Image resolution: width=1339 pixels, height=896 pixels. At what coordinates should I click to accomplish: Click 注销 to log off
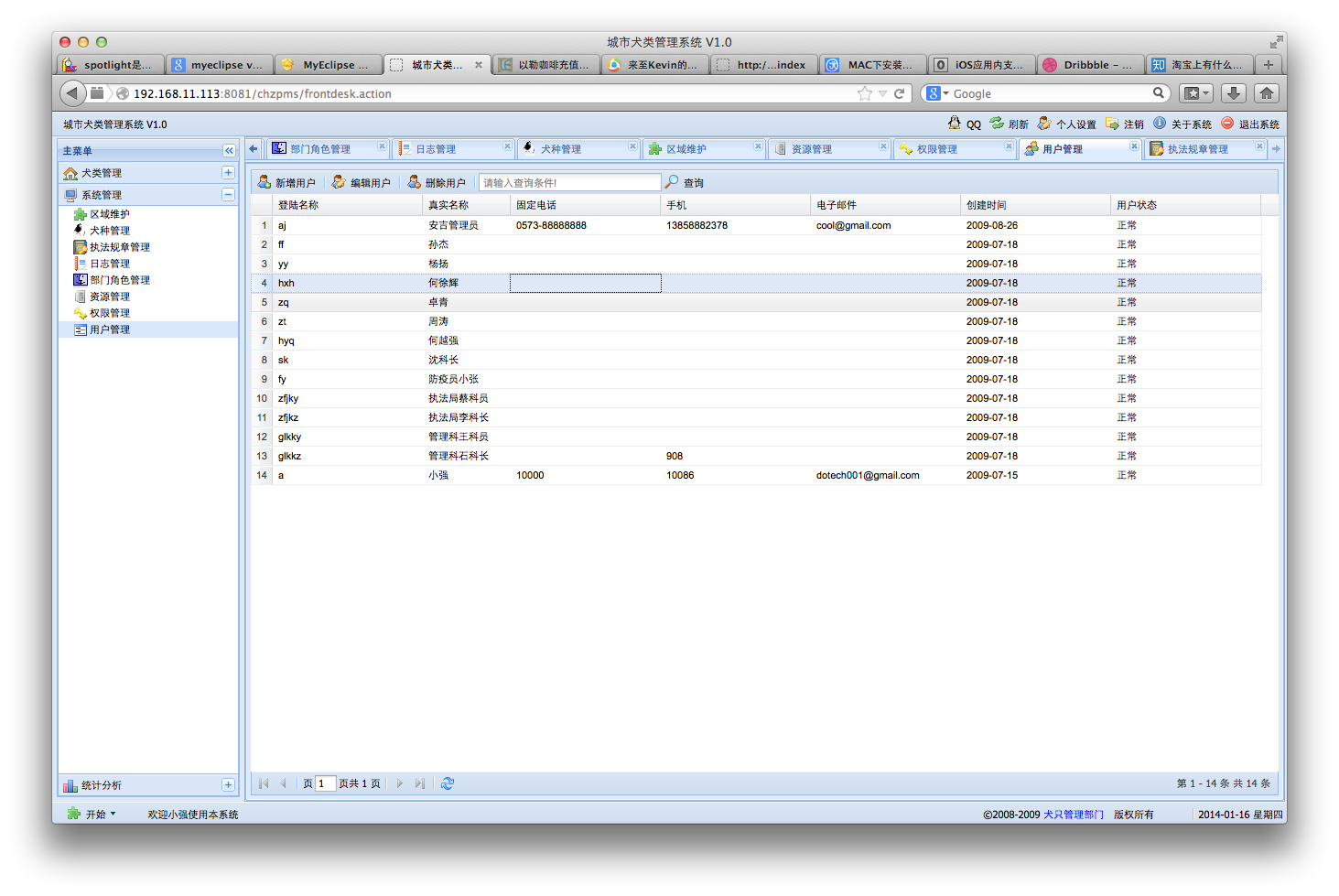click(x=1125, y=124)
